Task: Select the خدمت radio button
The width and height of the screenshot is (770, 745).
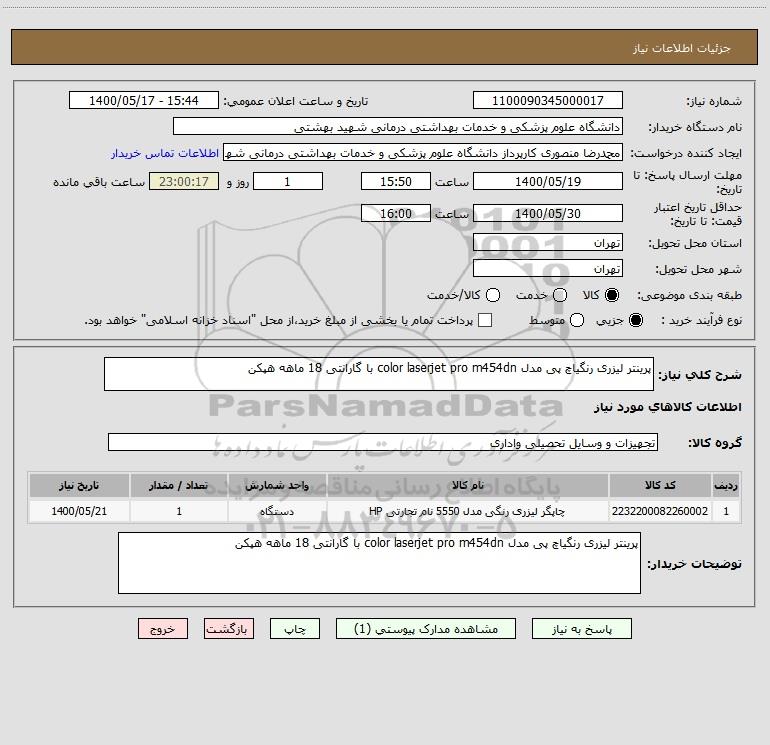Action: pos(560,295)
